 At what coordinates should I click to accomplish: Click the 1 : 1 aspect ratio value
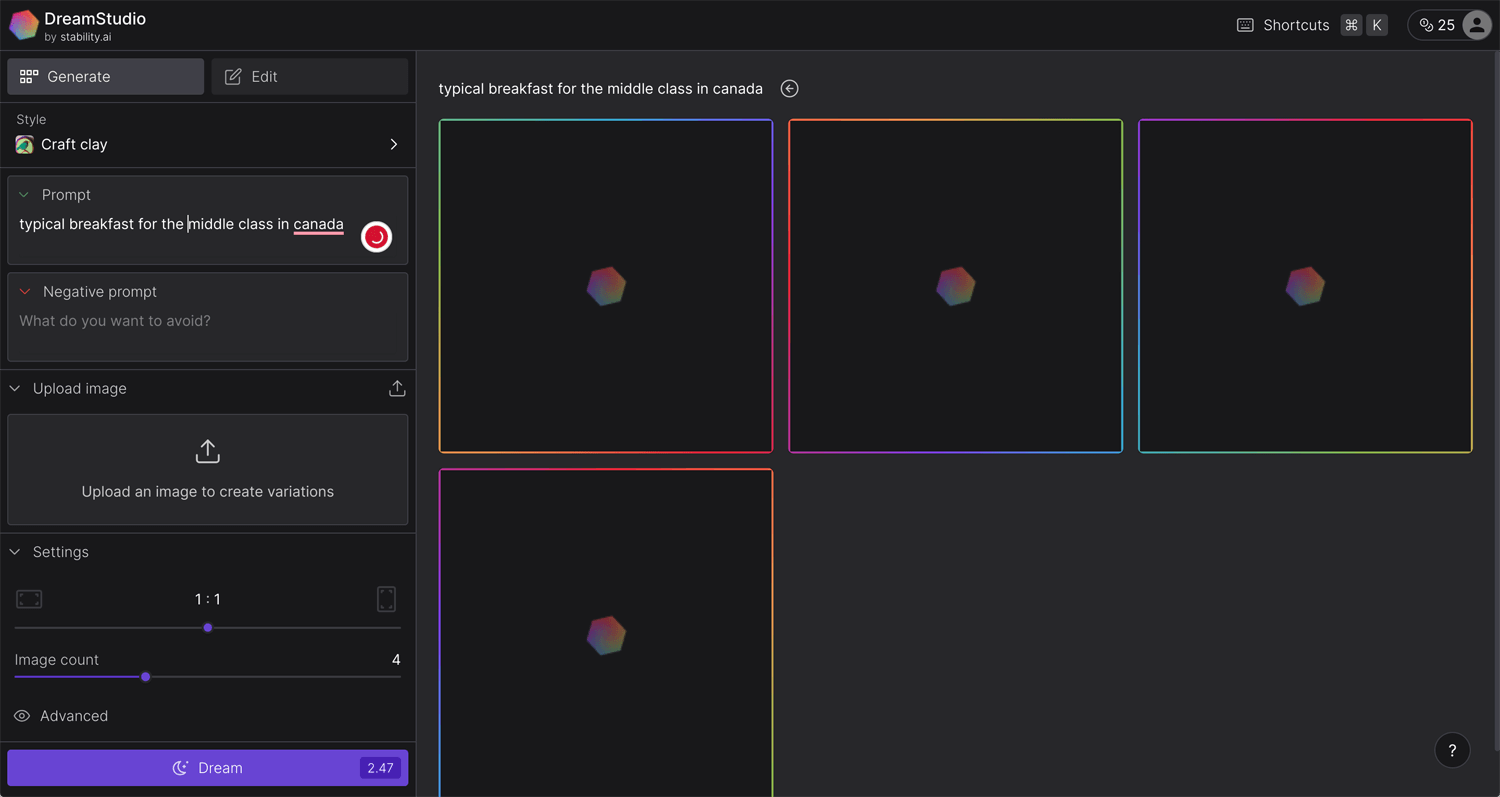click(208, 599)
